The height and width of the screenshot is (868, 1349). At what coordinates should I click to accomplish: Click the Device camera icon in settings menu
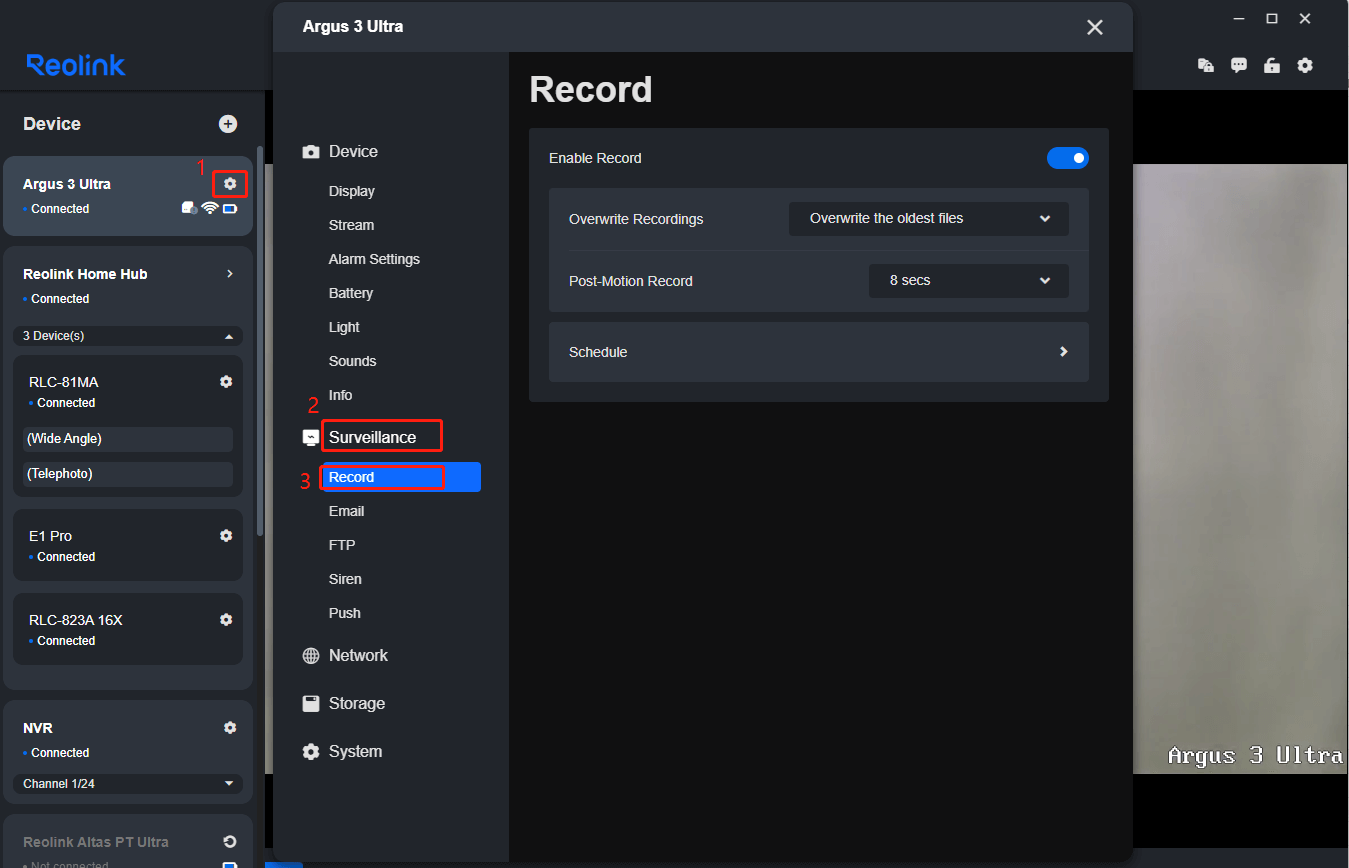[x=311, y=152]
